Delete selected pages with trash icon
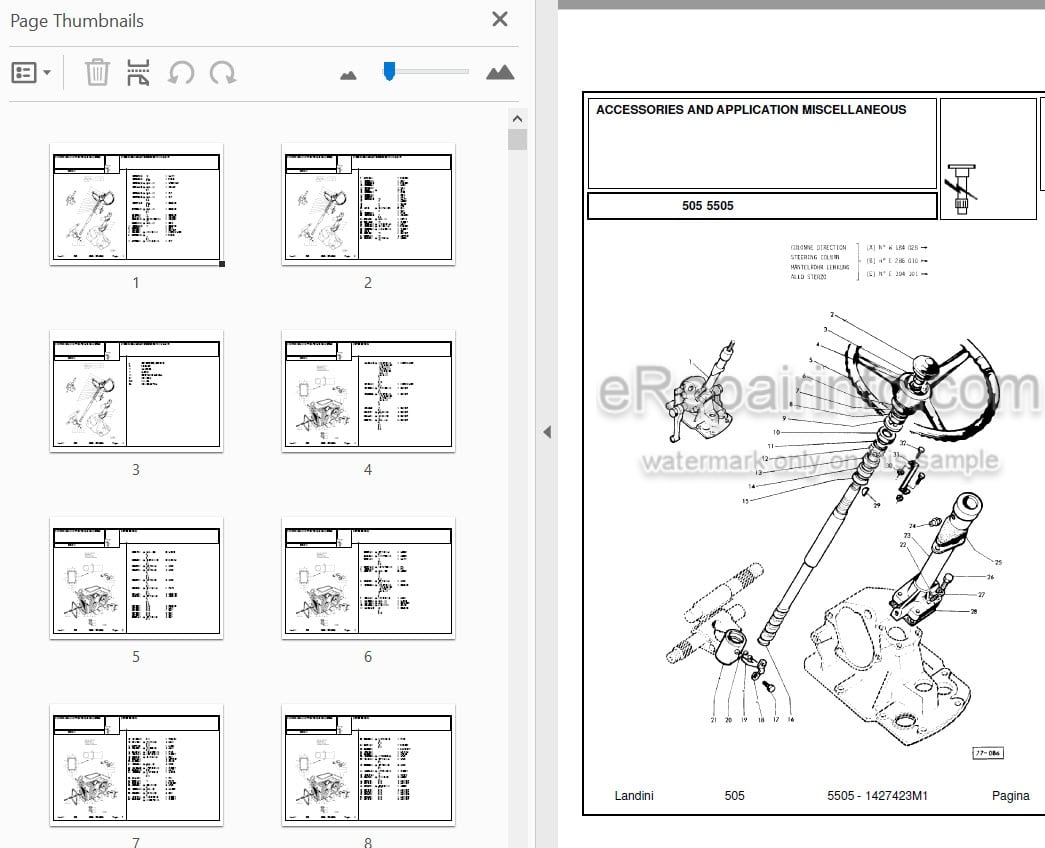1045x848 pixels. click(97, 72)
